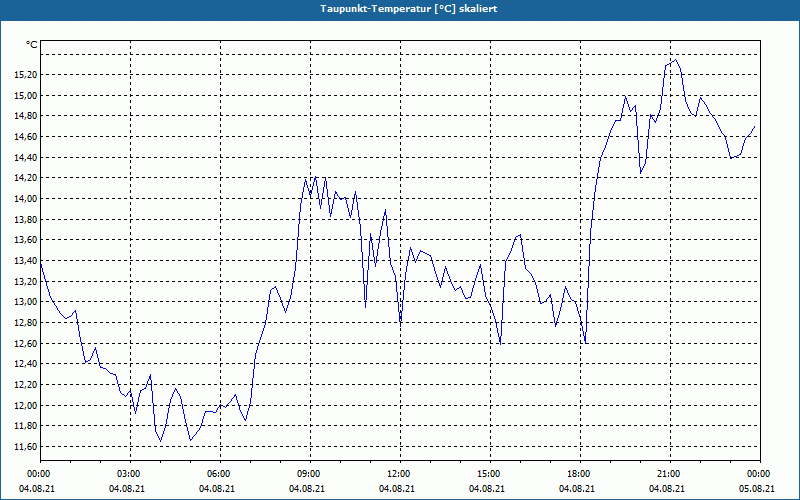Pick the 12,40 y-axis value
Viewport: 800px width, 500px height.
[27, 364]
